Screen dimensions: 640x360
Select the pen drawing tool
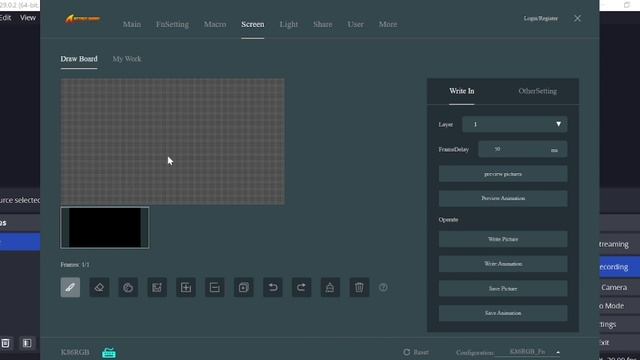click(70, 287)
